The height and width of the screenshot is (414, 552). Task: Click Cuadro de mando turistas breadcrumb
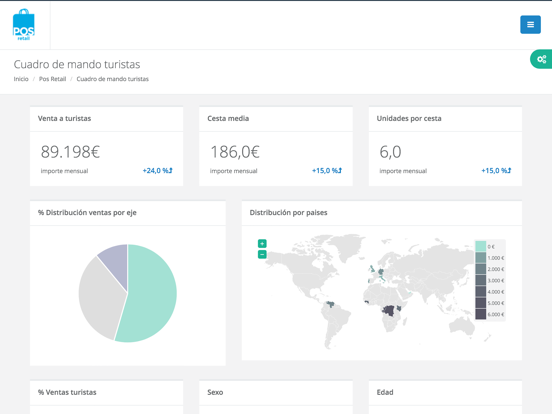click(113, 79)
